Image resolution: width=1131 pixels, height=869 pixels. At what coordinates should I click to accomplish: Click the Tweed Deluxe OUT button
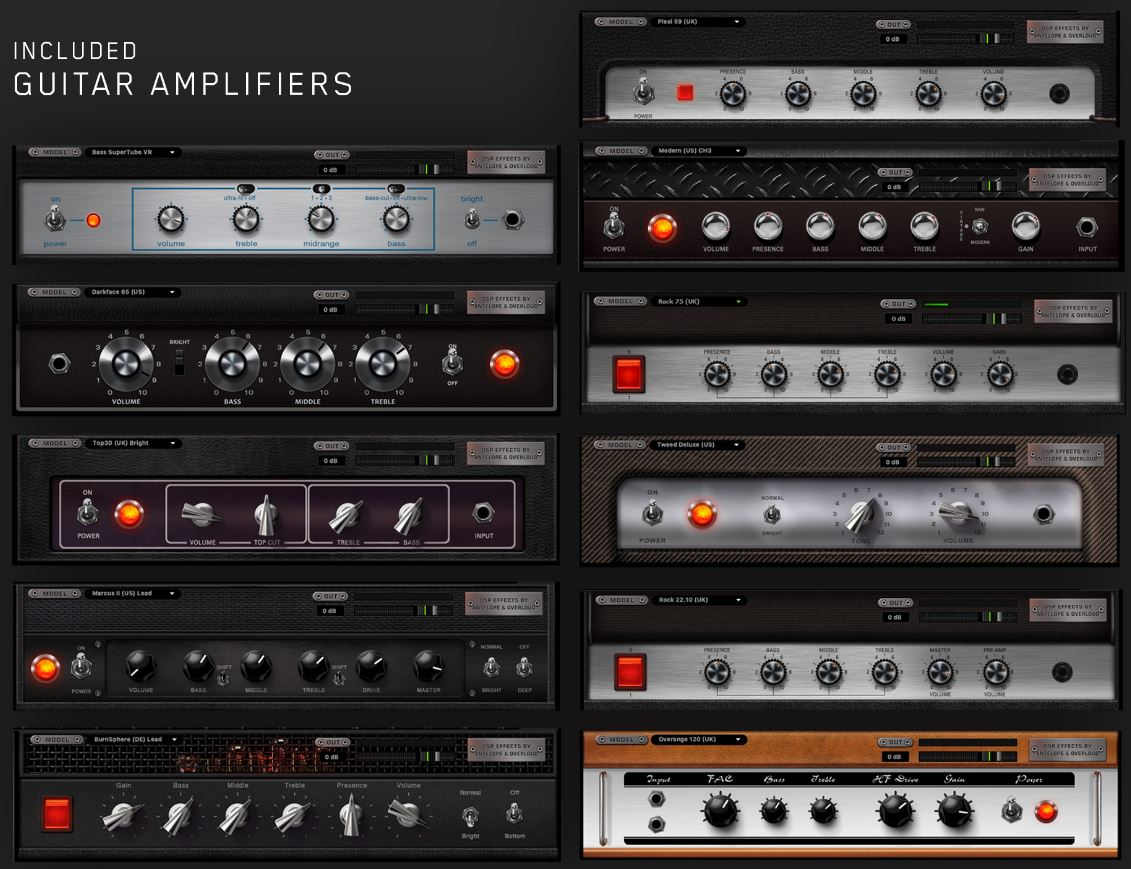click(894, 448)
